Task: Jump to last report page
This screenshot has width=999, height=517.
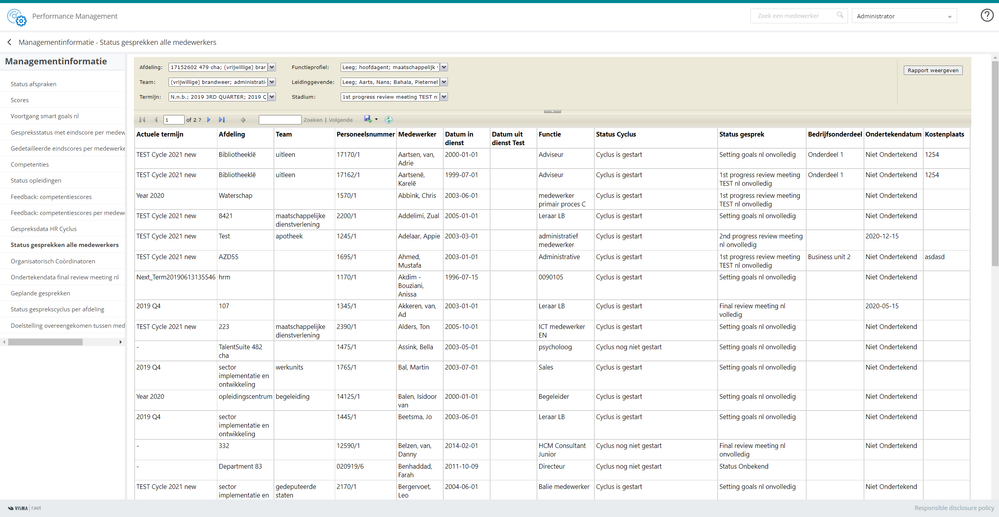Action: 222,120
